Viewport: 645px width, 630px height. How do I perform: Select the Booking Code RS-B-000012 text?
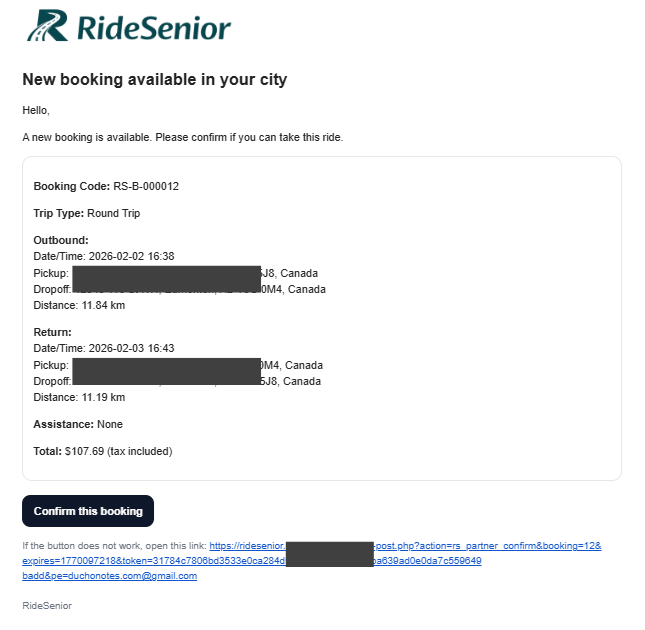[106, 186]
